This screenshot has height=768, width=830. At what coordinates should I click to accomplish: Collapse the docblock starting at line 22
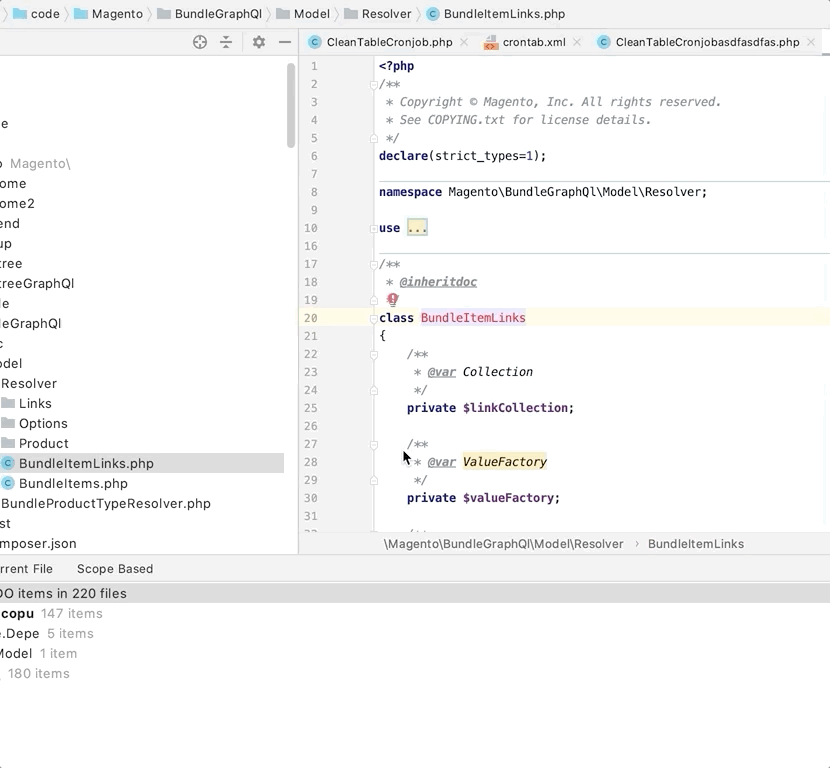point(374,355)
